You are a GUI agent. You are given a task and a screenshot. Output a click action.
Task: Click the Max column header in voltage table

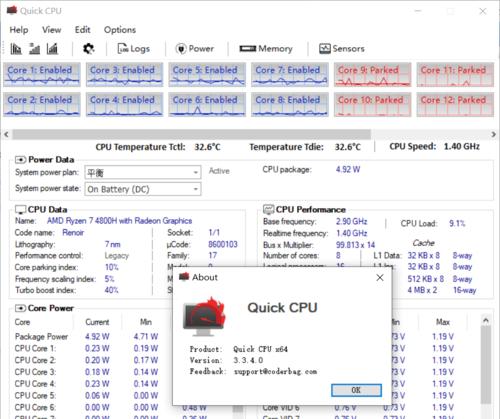pos(443,322)
